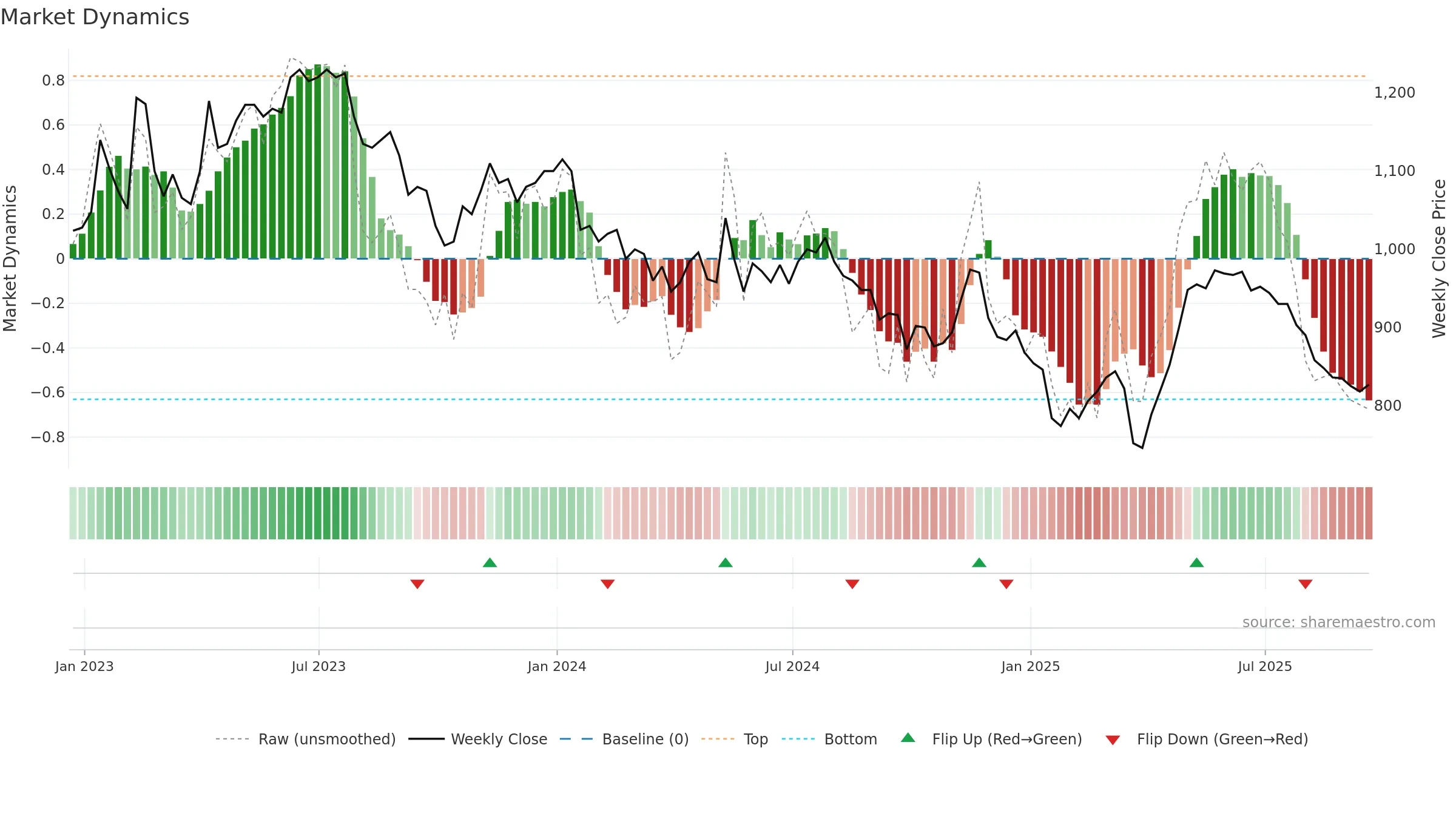Click the 900 price axis label
The height and width of the screenshot is (819, 1456).
click(1388, 328)
